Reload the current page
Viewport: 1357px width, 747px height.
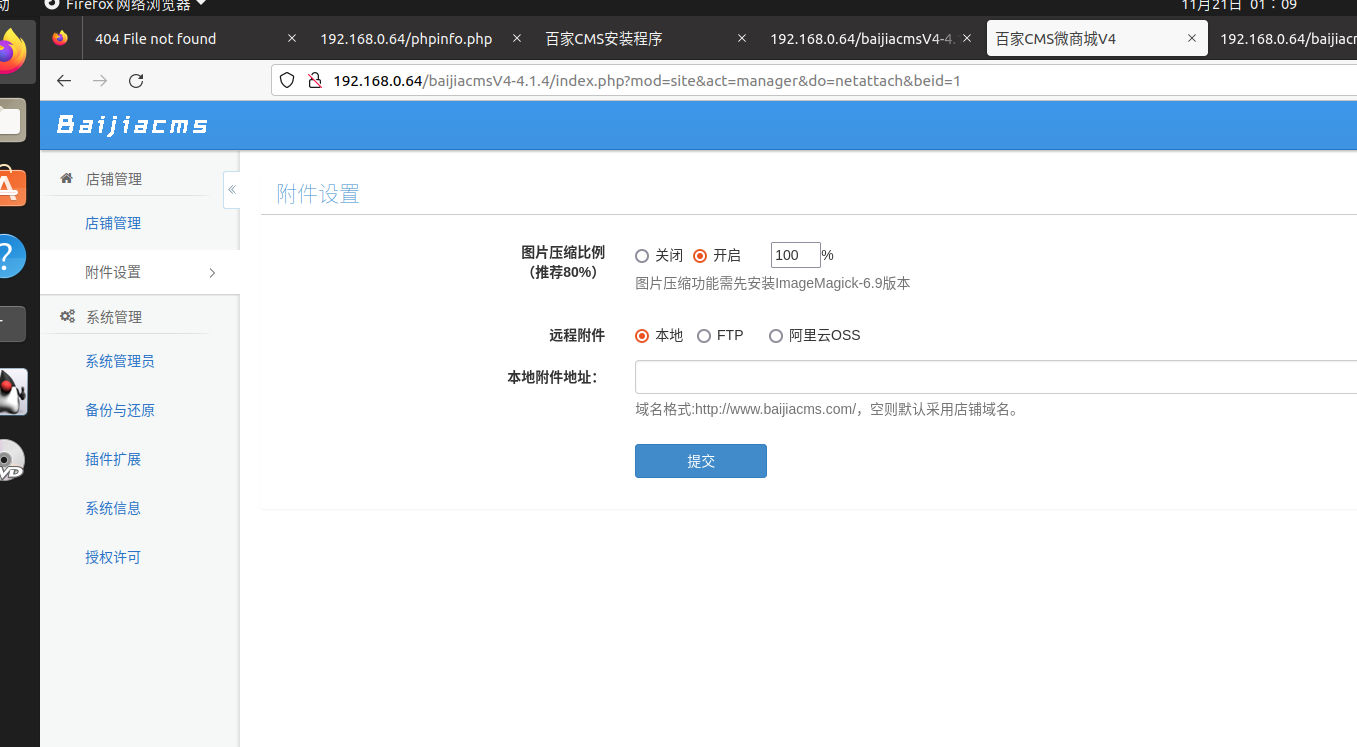[136, 81]
